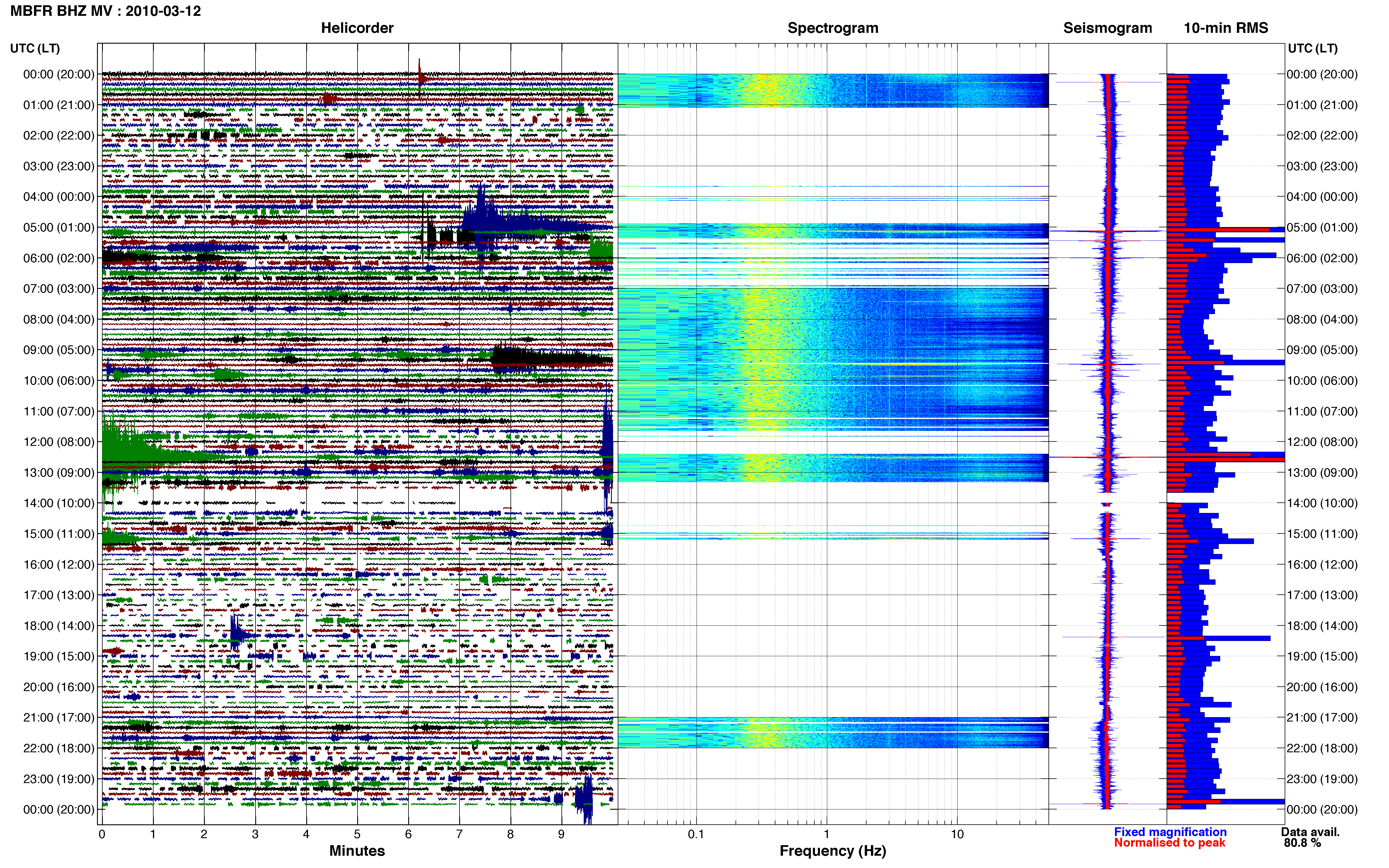
Task: Click '20:00 (16:00)' label beside the RMS panel
Action: point(1322,687)
